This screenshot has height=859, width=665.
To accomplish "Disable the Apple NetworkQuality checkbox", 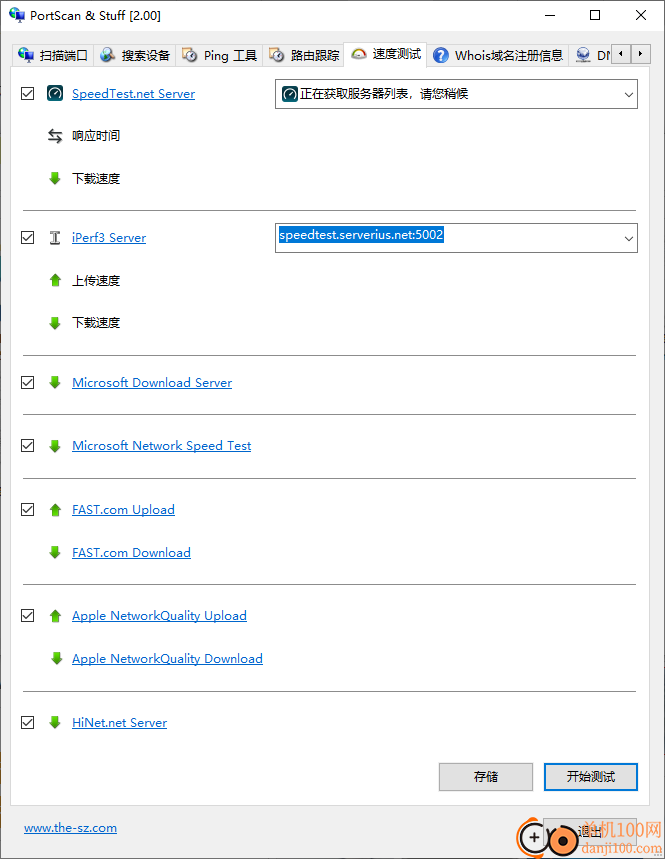I will coord(27,616).
